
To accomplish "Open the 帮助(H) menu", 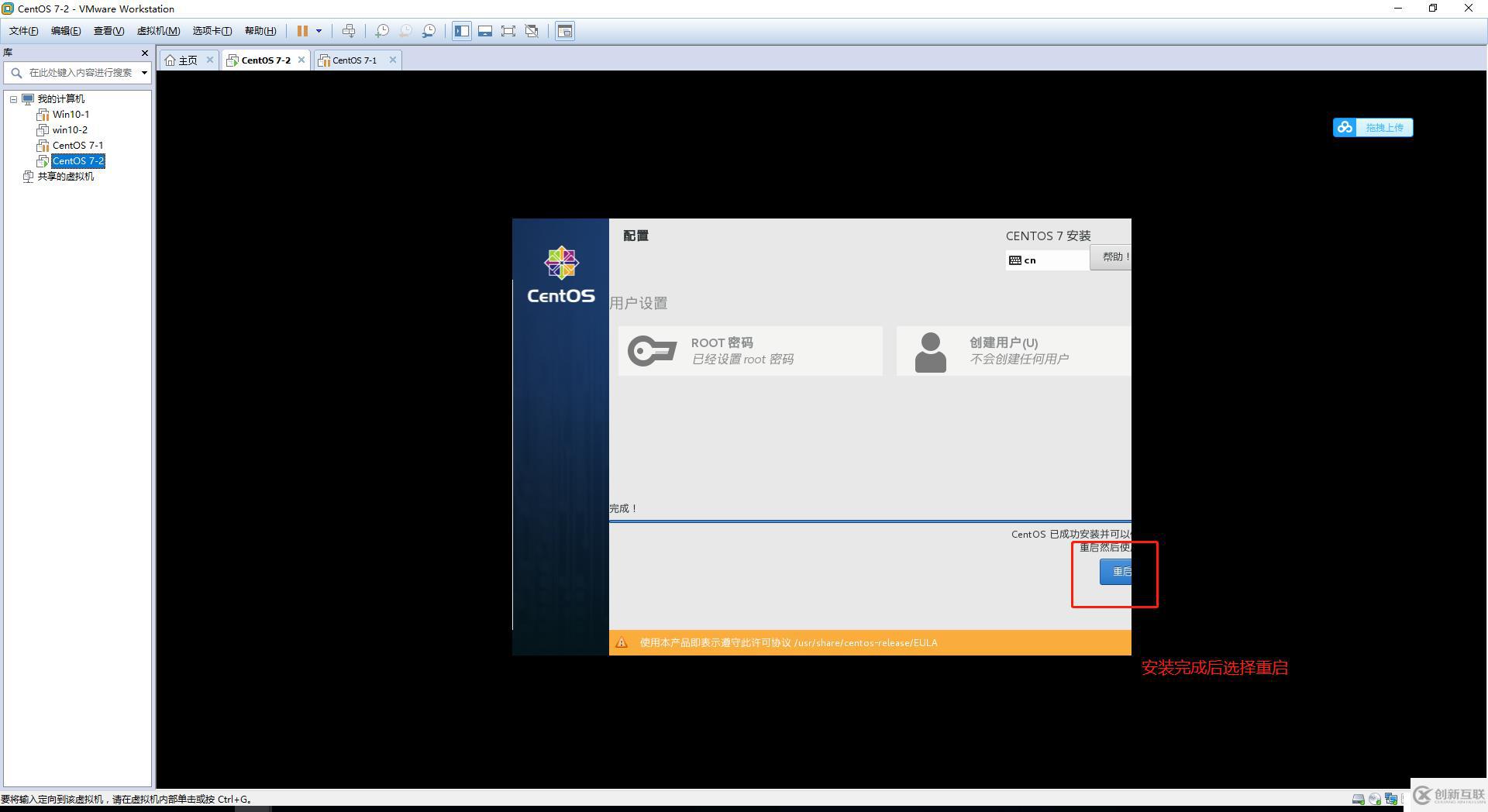I will pos(260,31).
